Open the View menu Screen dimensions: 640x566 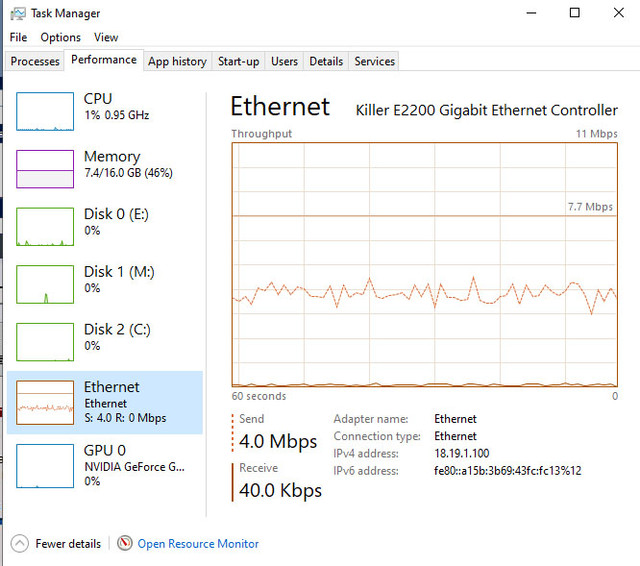(106, 37)
